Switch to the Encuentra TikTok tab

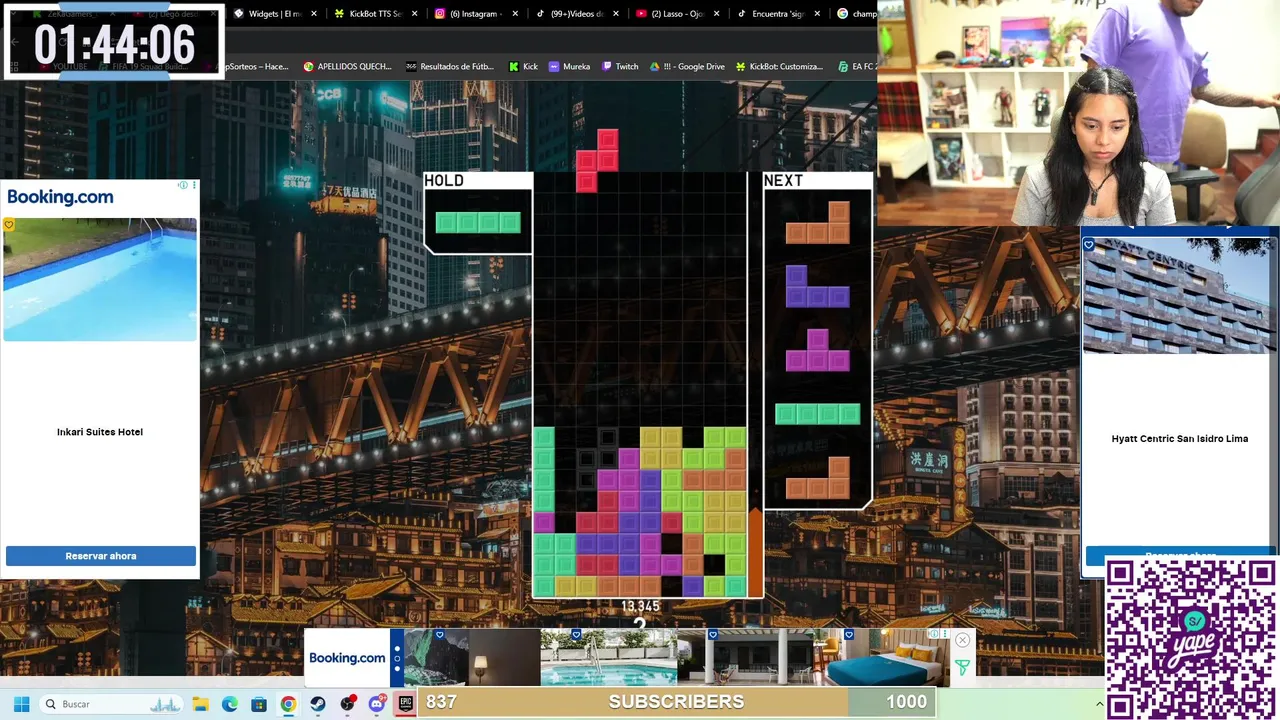click(x=778, y=14)
